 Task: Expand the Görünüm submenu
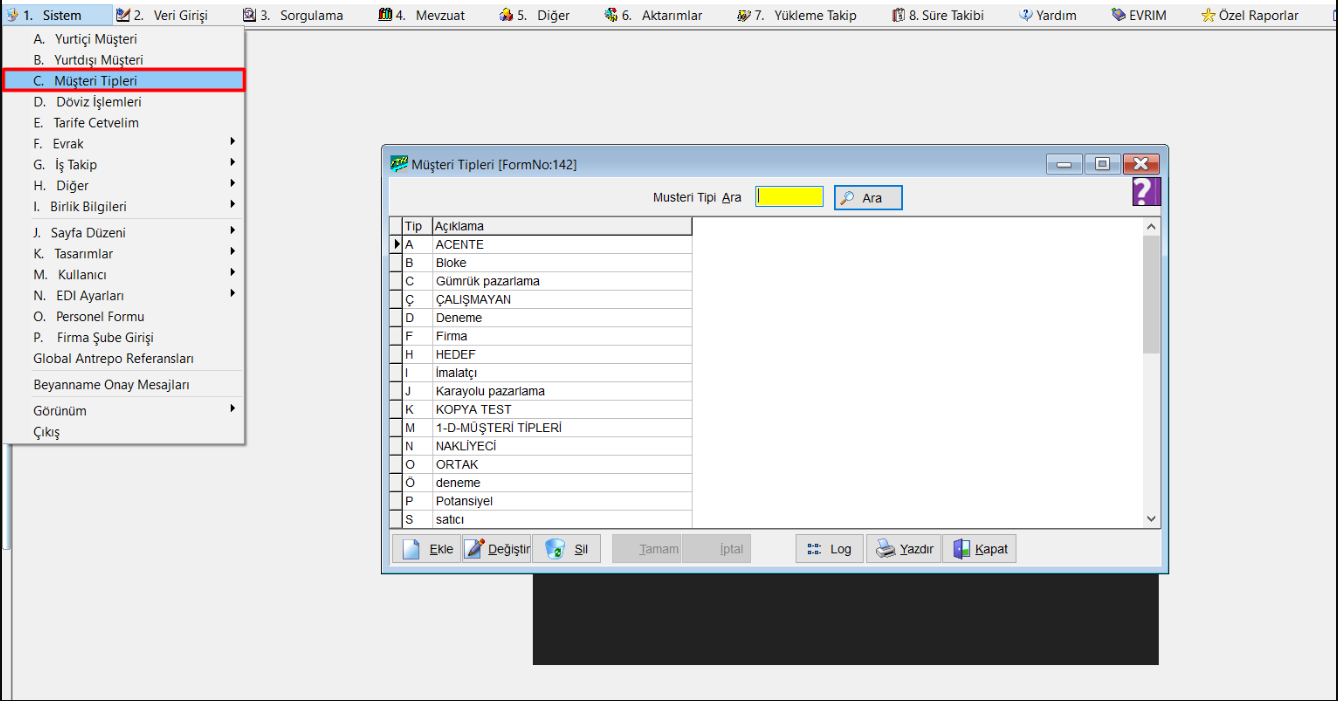click(124, 411)
